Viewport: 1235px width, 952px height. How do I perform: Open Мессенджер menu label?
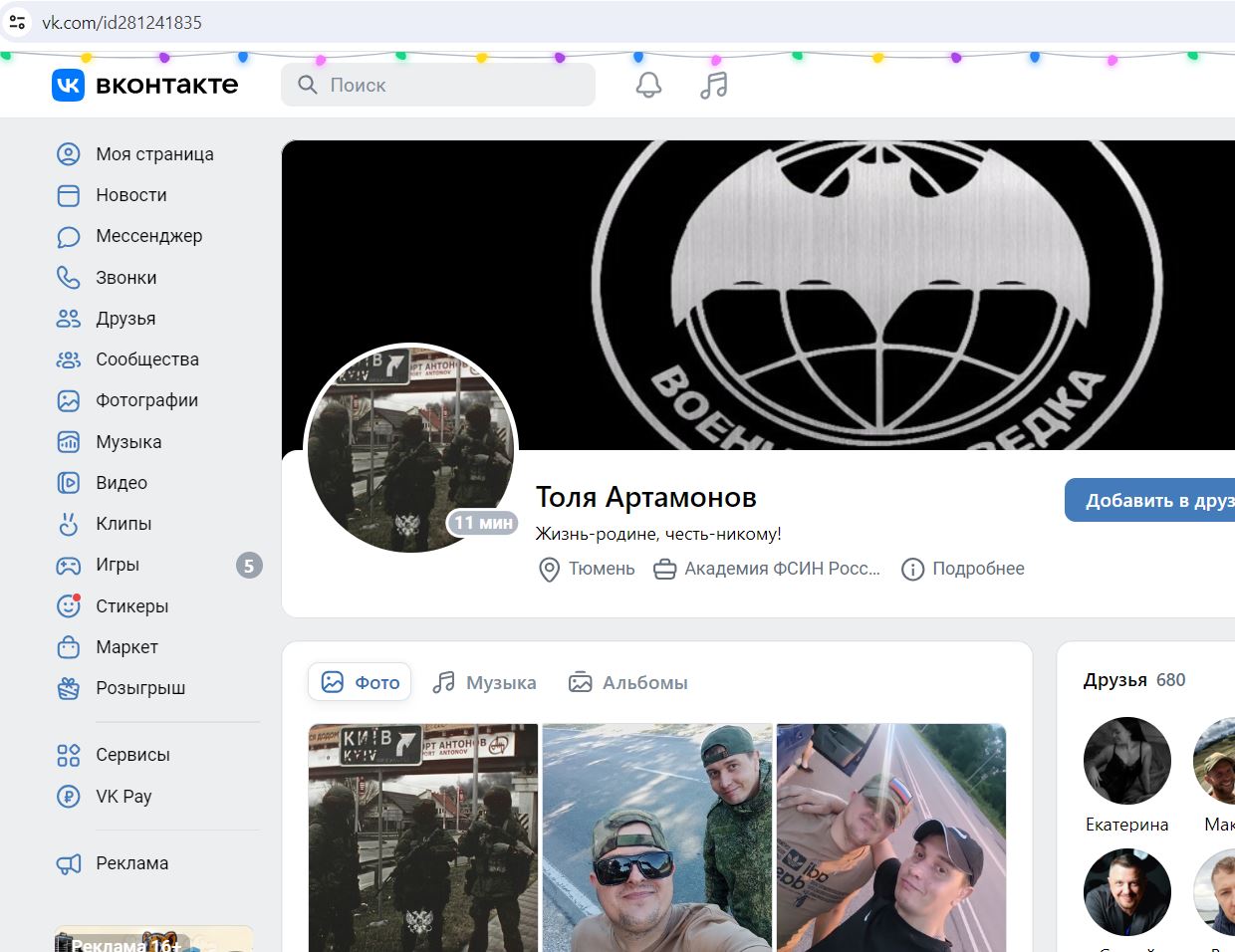pyautogui.click(x=149, y=236)
